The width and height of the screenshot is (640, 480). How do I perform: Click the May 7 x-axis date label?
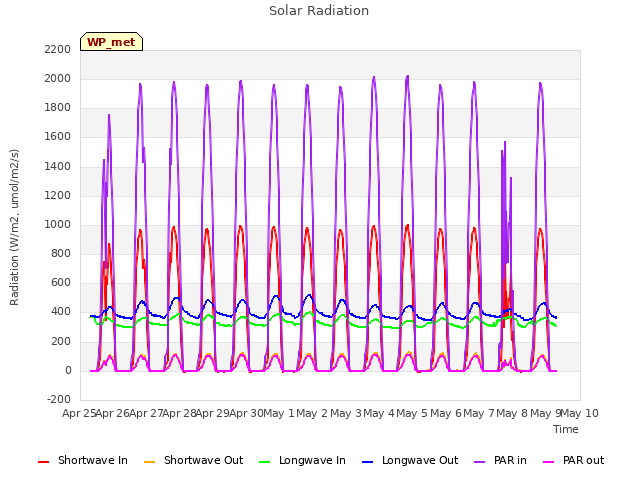(x=479, y=413)
